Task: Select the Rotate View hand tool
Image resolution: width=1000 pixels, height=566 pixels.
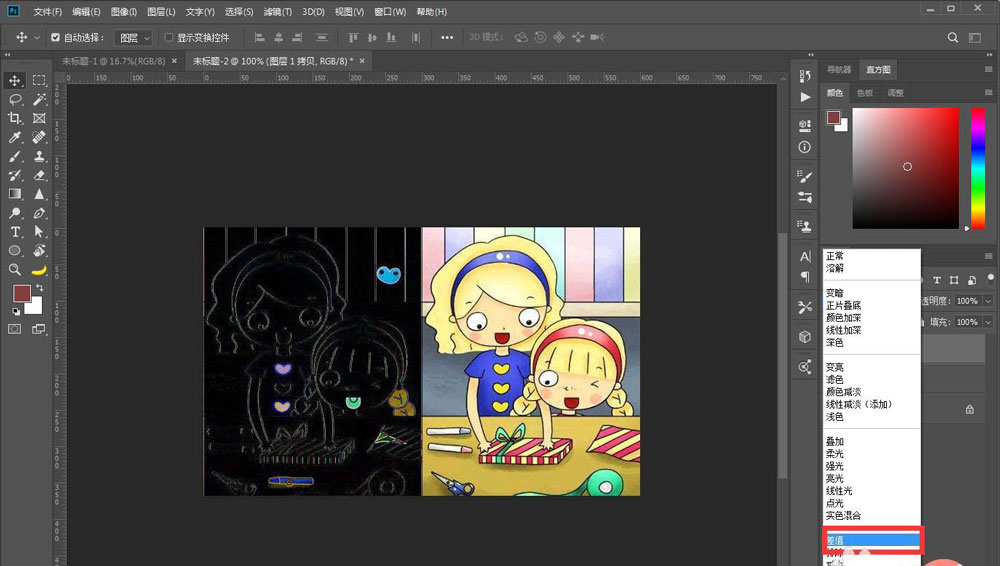Action: [40, 251]
